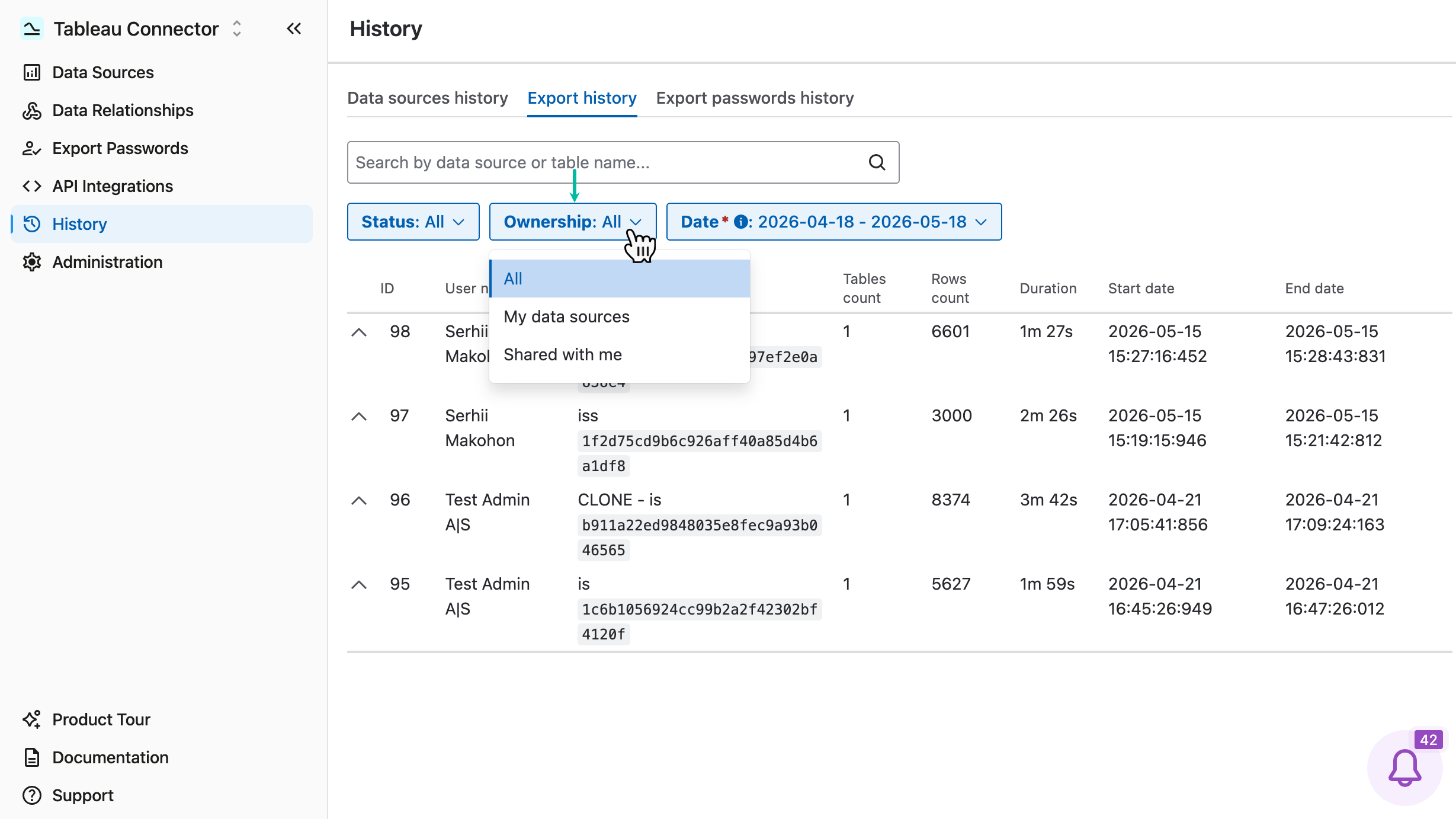Click the Product Tour sparkle icon
The width and height of the screenshot is (1456, 819).
point(31,719)
